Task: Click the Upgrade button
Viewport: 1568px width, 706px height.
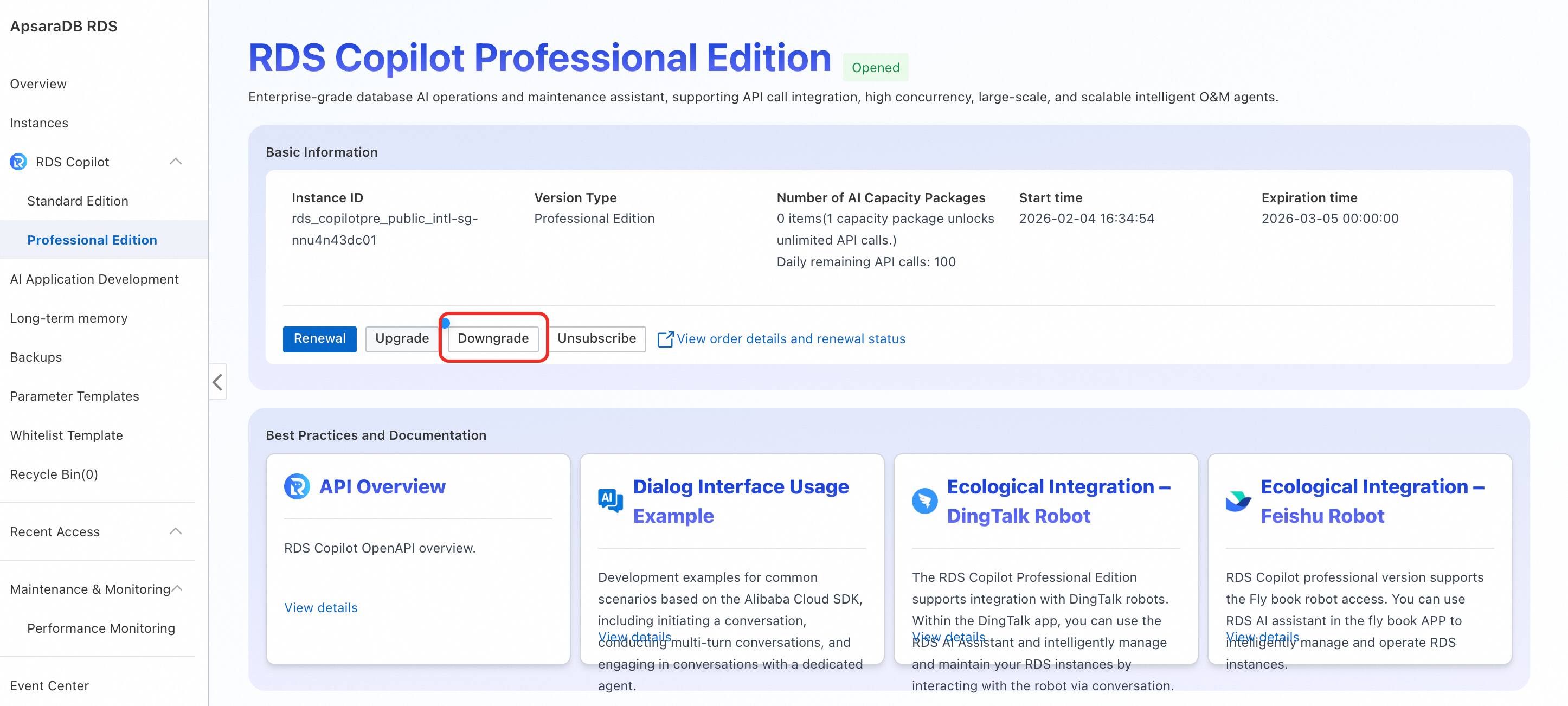Action: (x=402, y=338)
